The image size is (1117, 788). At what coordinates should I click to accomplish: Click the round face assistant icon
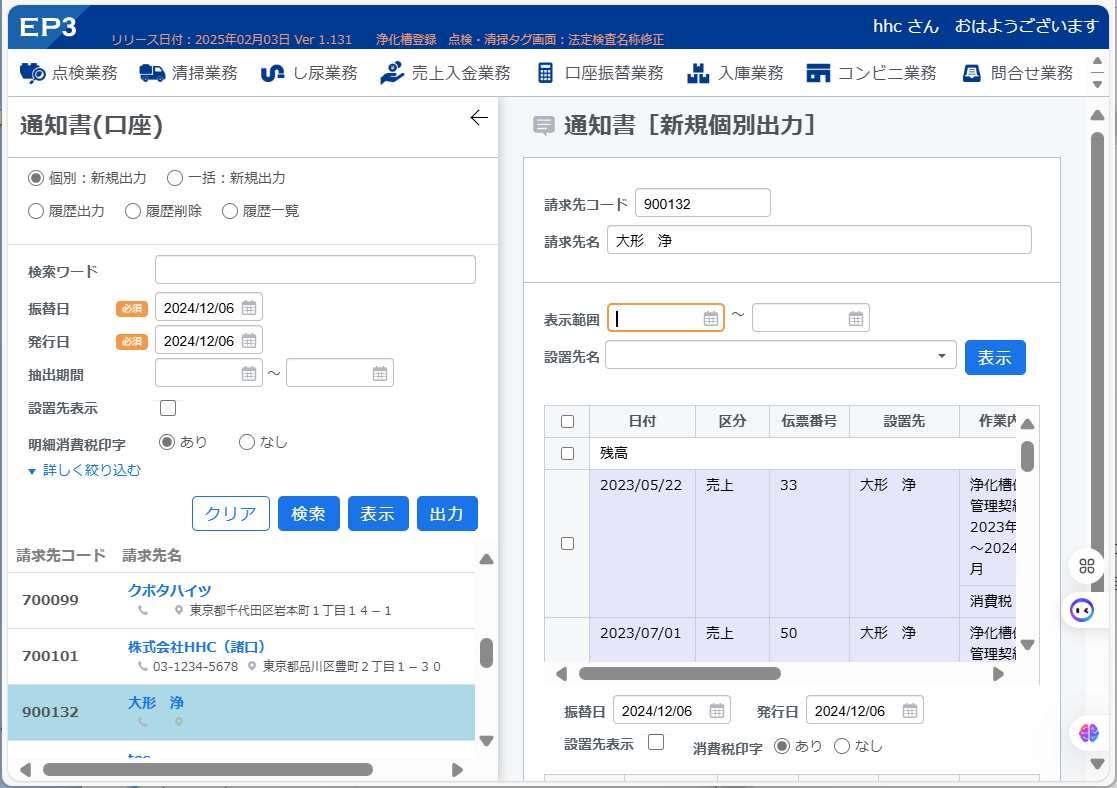pyautogui.click(x=1081, y=610)
